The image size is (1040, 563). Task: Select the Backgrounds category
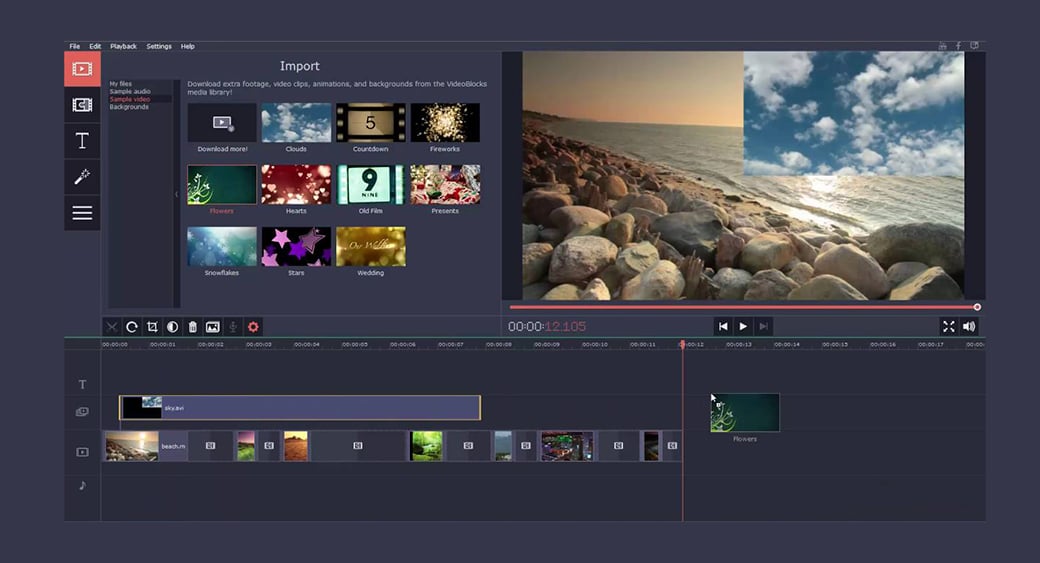[129, 107]
